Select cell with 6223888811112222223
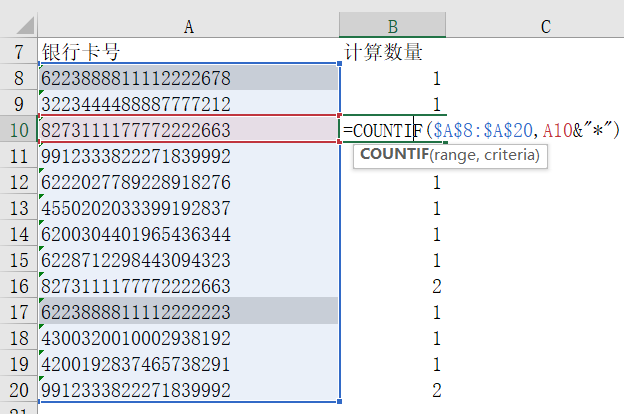Image resolution: width=624 pixels, height=414 pixels. 189,311
